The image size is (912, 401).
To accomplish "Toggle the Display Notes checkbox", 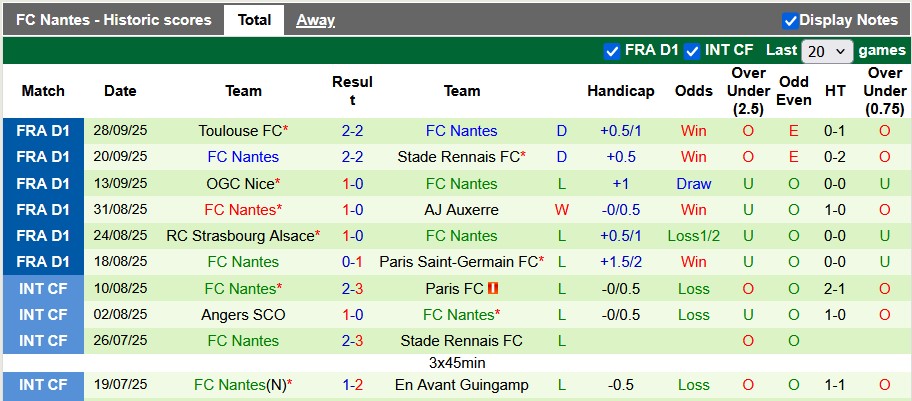I will 790,20.
